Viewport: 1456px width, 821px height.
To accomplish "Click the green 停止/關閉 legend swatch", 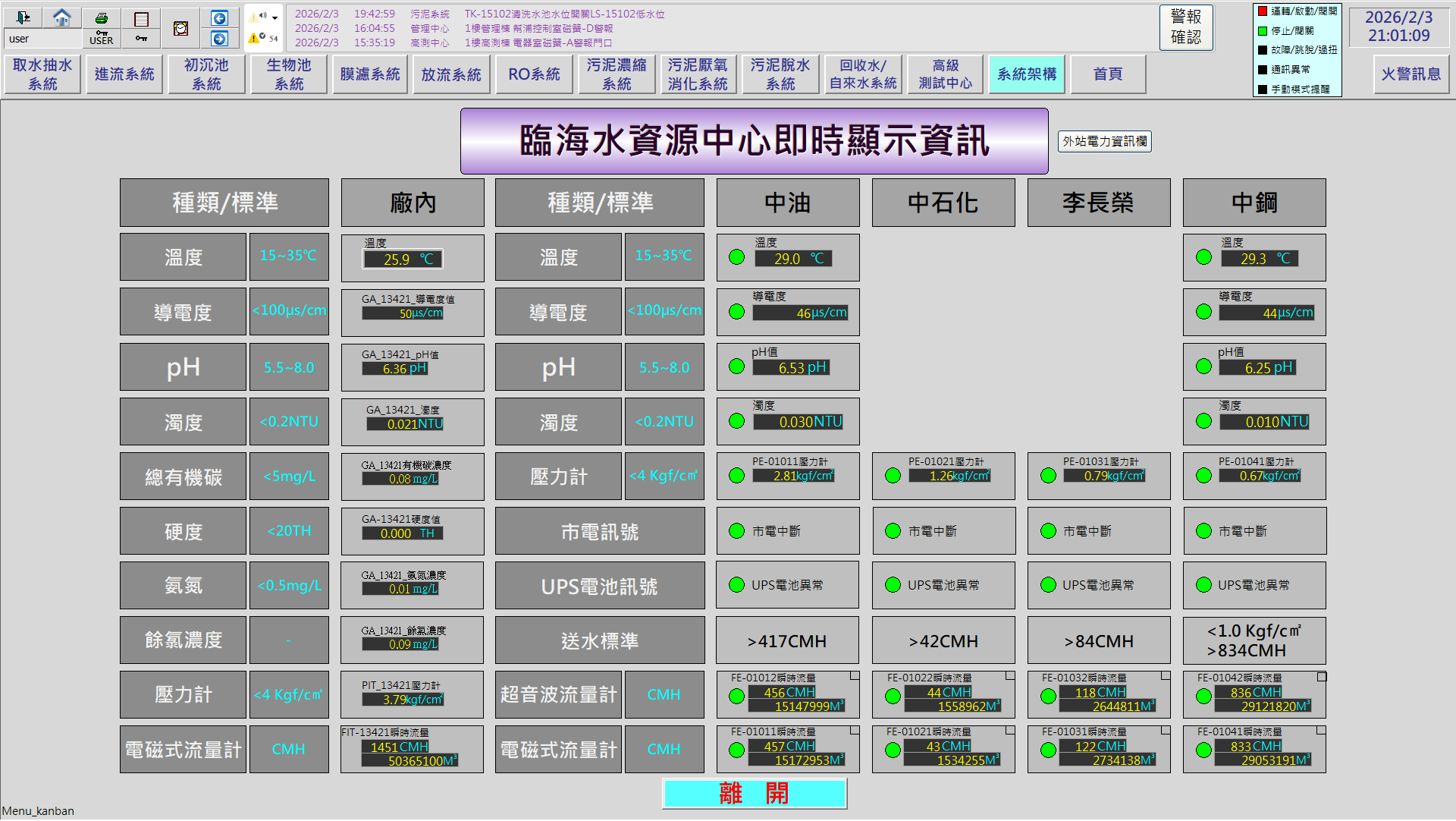I will (1263, 31).
